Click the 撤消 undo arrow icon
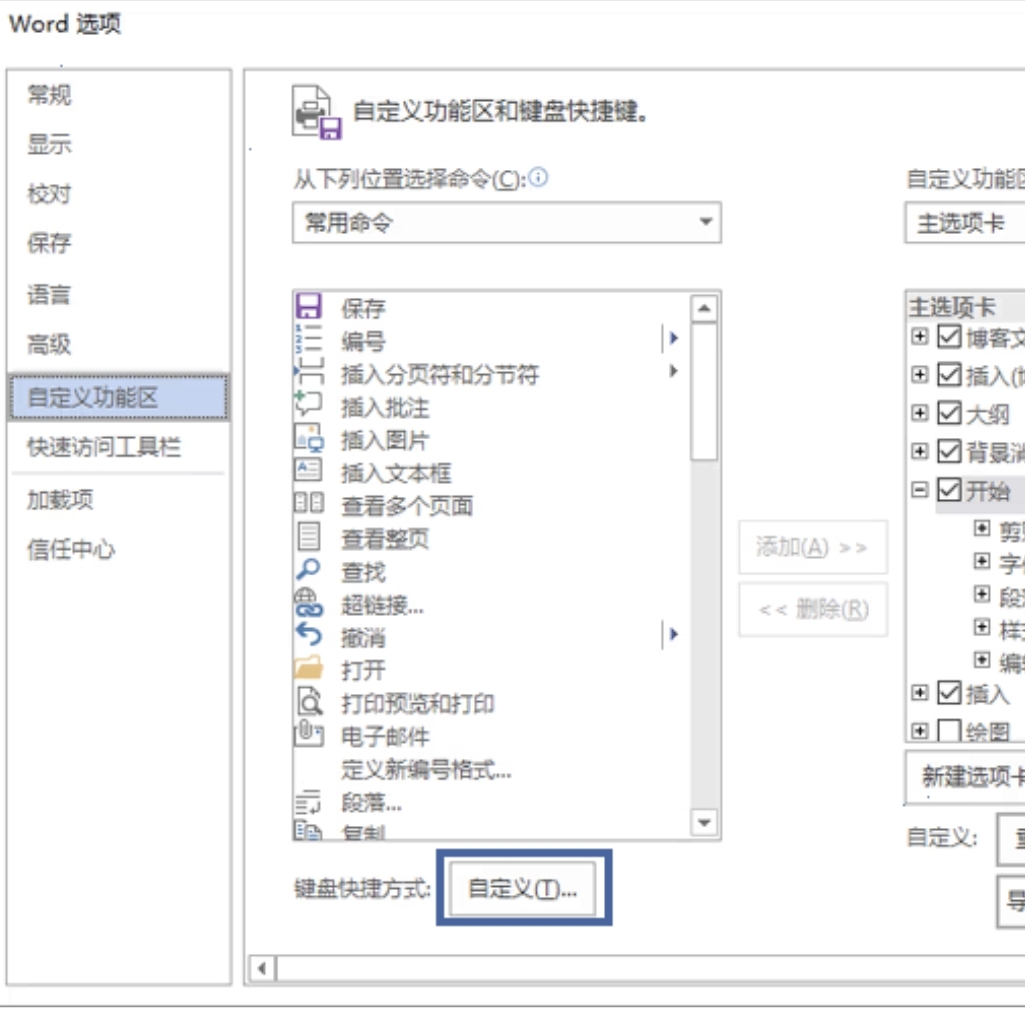Viewport: 1025px width, 1032px height. coord(308,634)
